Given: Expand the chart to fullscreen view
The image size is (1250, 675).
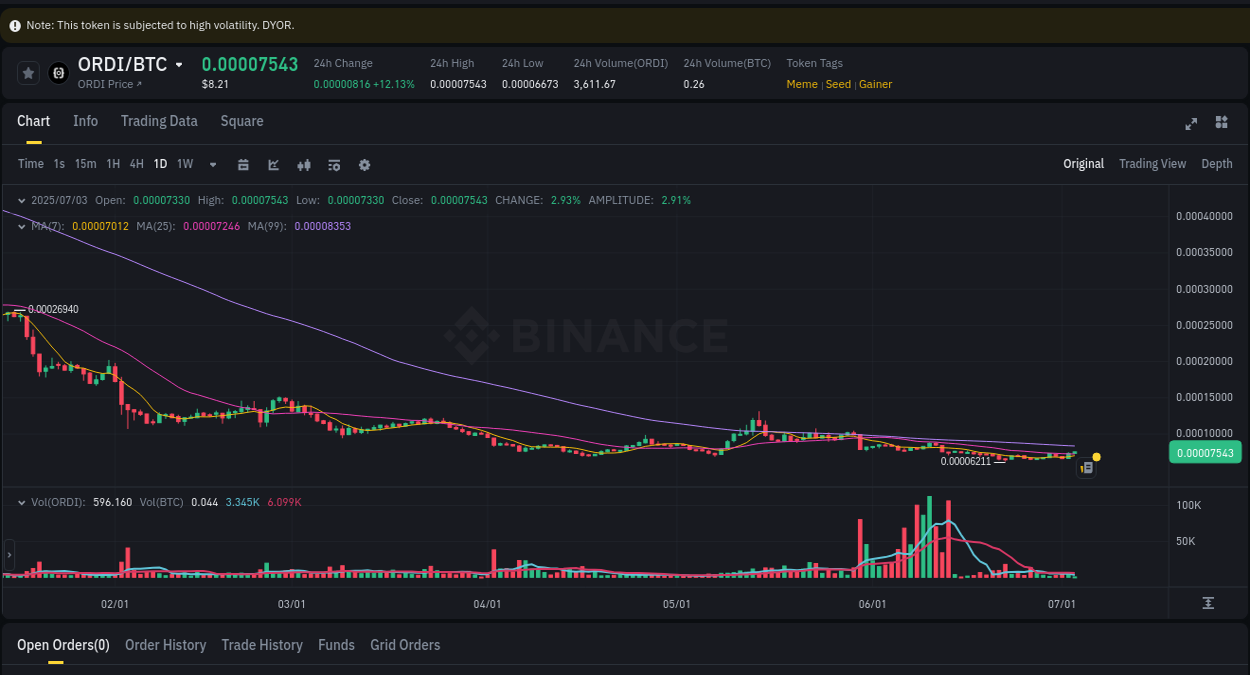Looking at the screenshot, I should click(x=1191, y=123).
